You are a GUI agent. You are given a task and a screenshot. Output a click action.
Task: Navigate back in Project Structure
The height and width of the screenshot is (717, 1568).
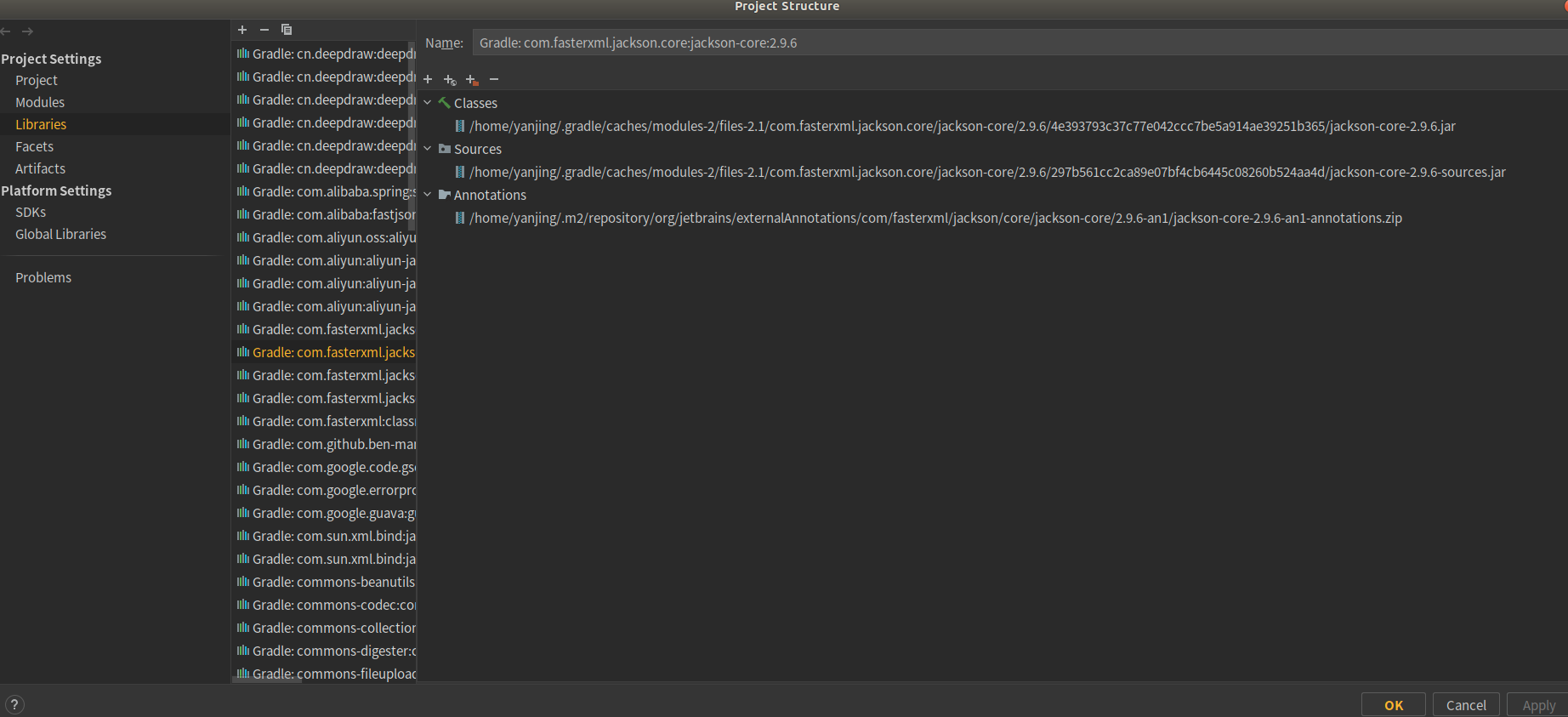(6, 31)
